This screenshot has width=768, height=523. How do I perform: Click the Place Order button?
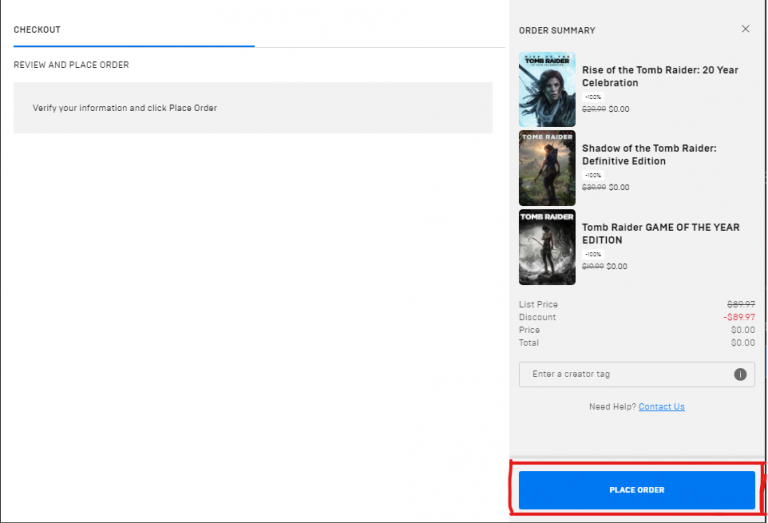[x=637, y=490]
